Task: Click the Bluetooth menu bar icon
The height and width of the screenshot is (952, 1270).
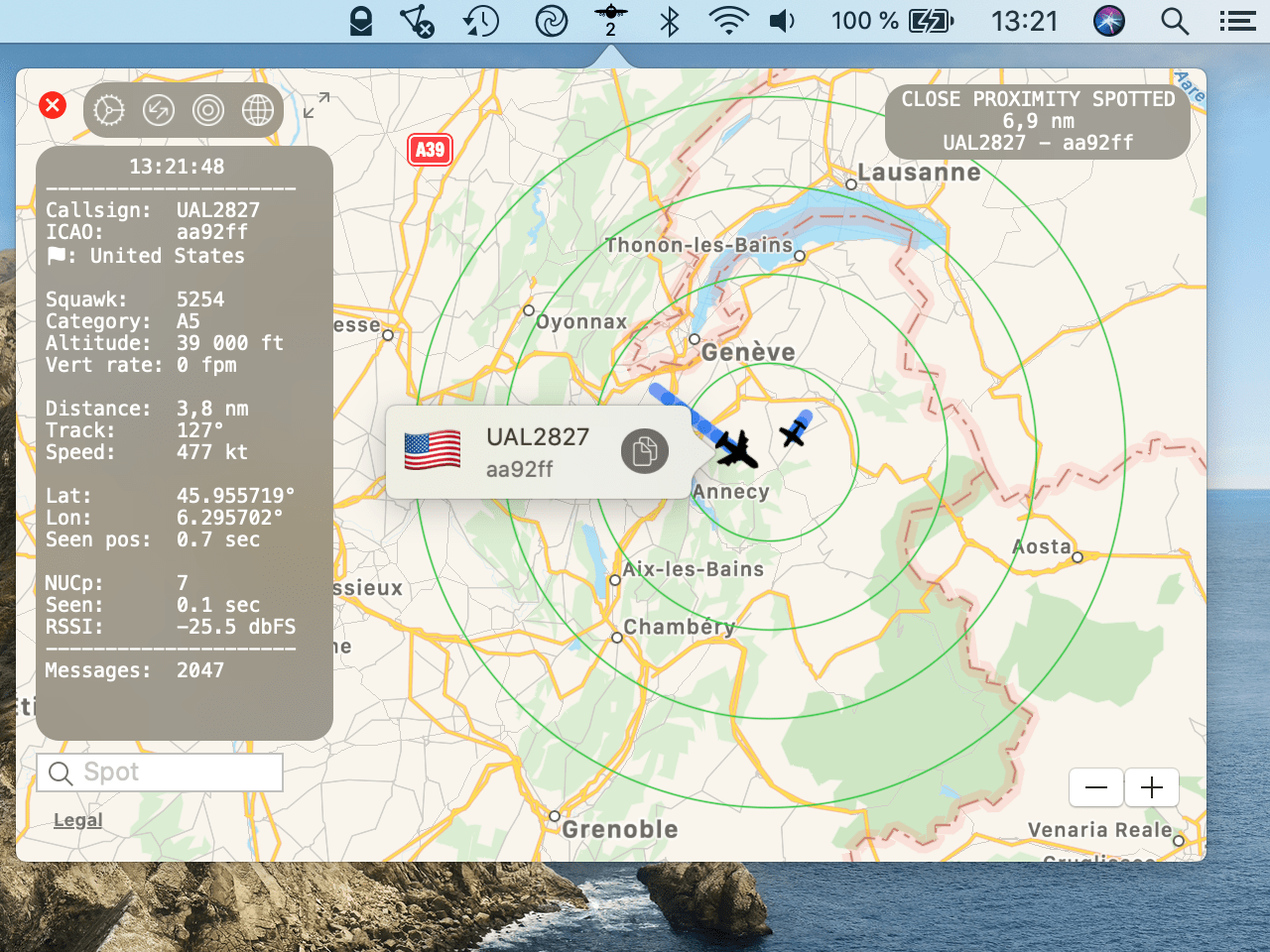Action: point(670,21)
